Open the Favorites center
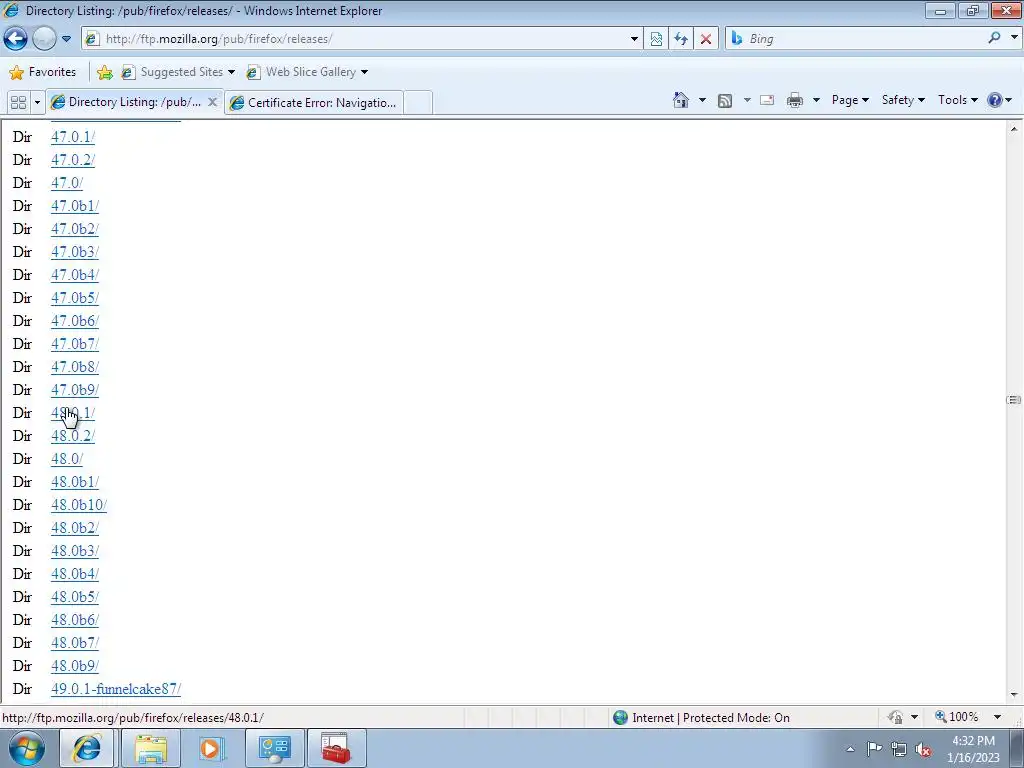This screenshot has width=1024, height=768. click(x=43, y=72)
